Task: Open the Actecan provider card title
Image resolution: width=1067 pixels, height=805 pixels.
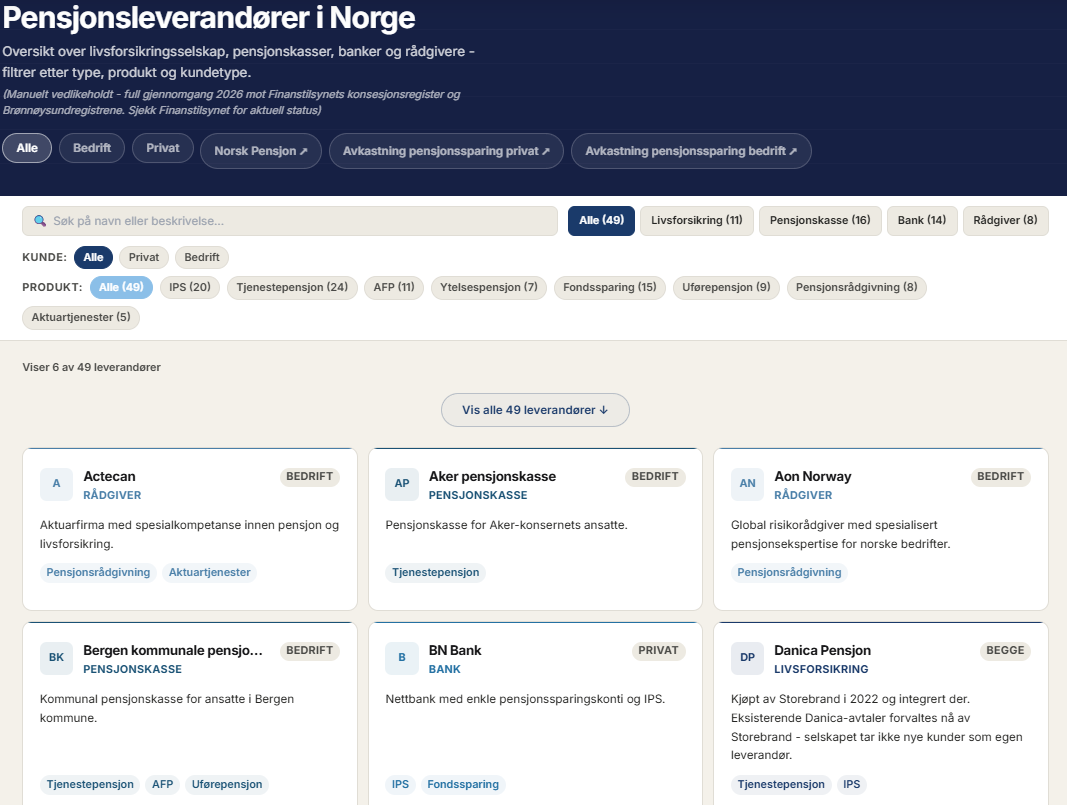Action: 110,476
